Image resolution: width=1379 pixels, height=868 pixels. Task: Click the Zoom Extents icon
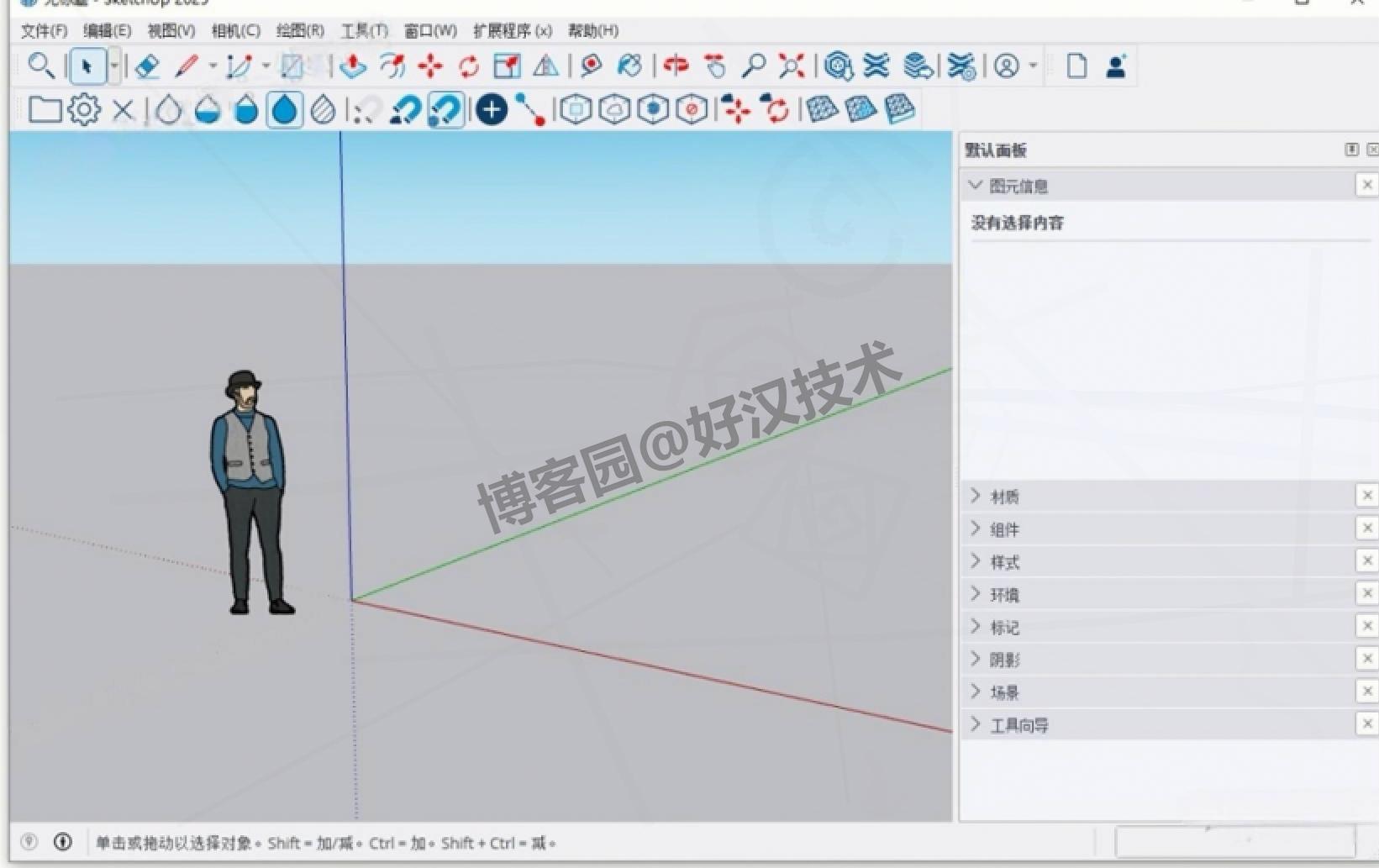coord(791,65)
